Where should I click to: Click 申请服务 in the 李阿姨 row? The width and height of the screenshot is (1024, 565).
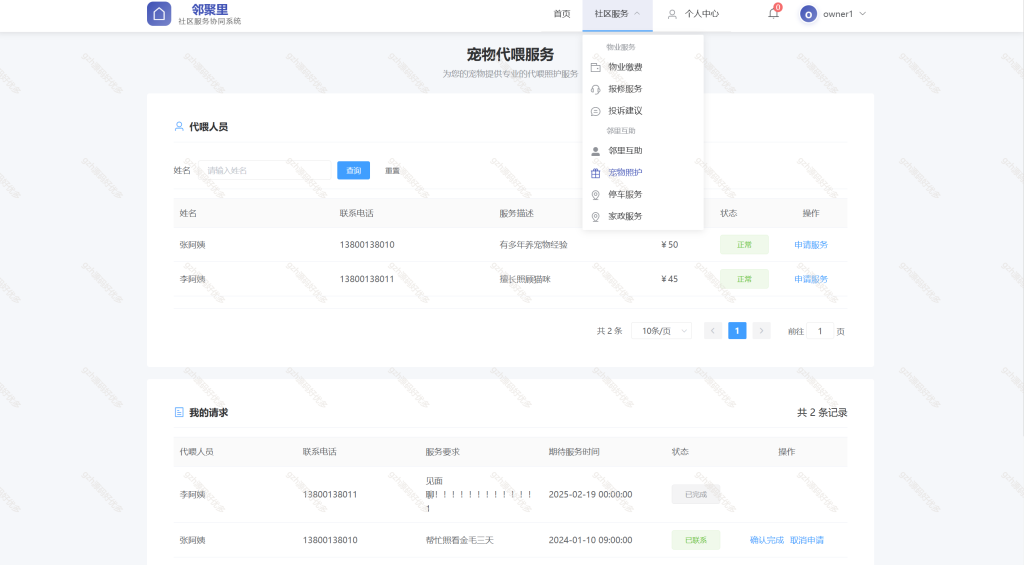pyautogui.click(x=810, y=279)
